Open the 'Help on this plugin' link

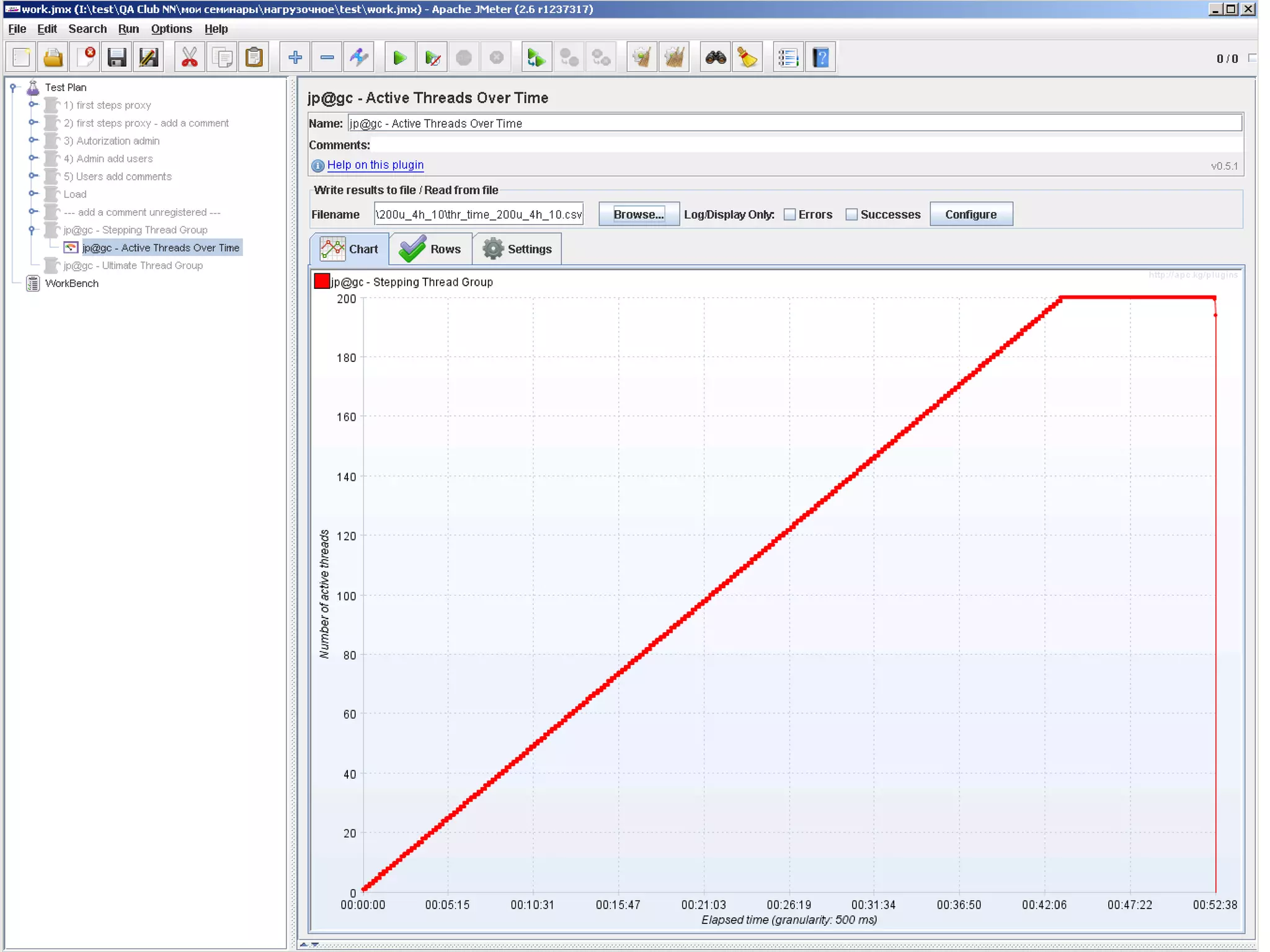pos(375,165)
